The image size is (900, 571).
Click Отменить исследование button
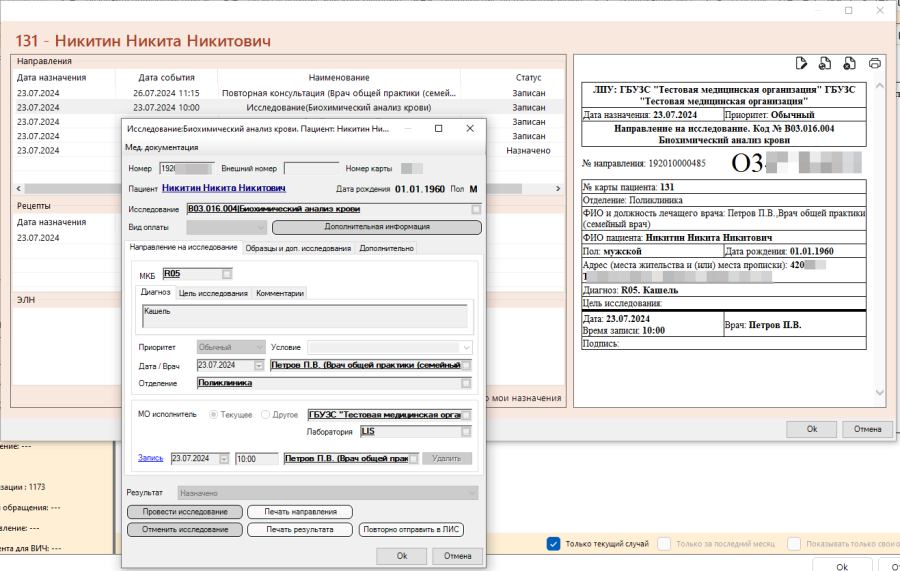coord(185,530)
